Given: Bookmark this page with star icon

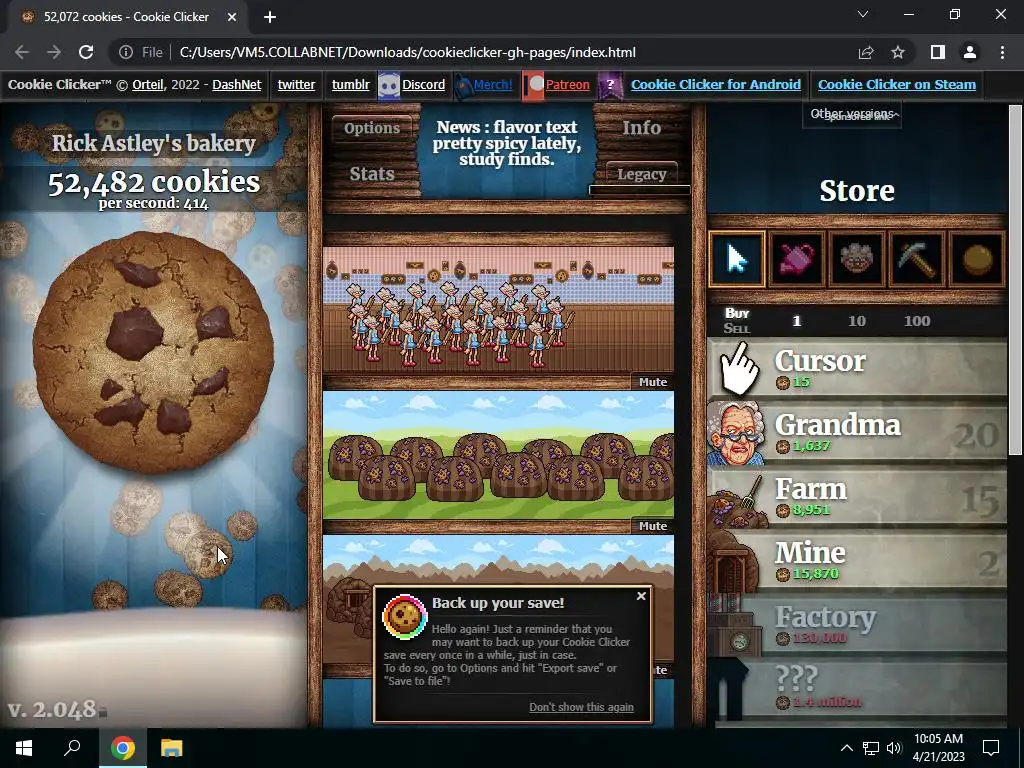Looking at the screenshot, I should pyautogui.click(x=898, y=52).
